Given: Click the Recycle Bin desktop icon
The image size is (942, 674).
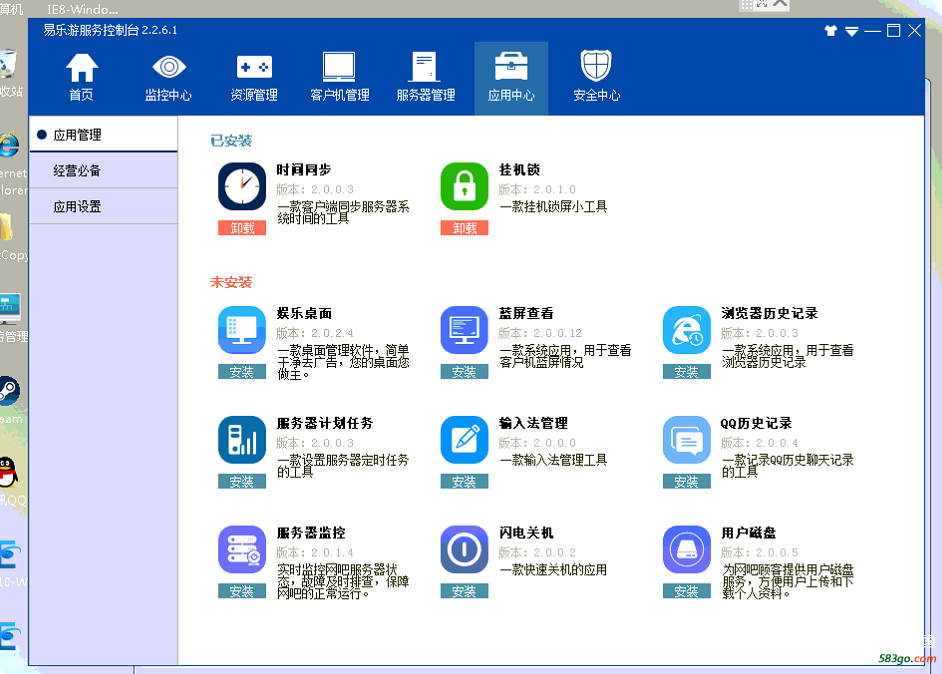Looking at the screenshot, I should (x=8, y=64).
